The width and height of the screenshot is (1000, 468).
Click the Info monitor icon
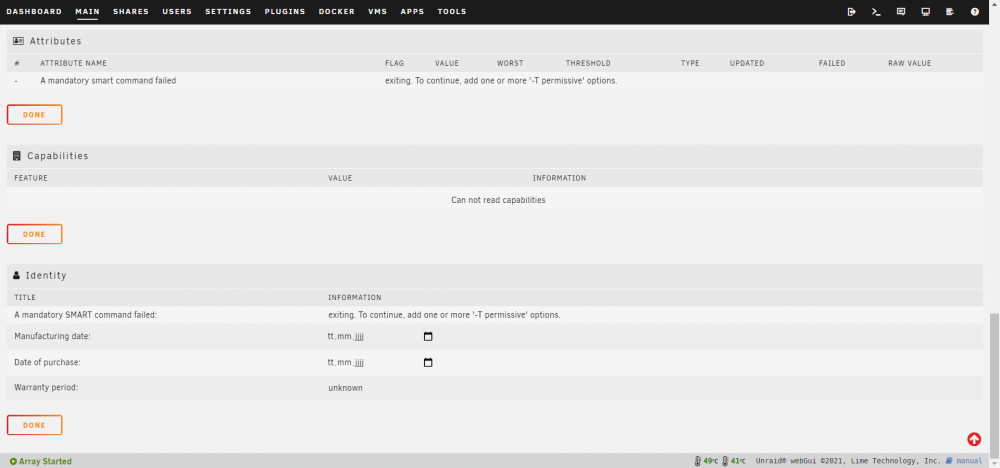point(925,11)
